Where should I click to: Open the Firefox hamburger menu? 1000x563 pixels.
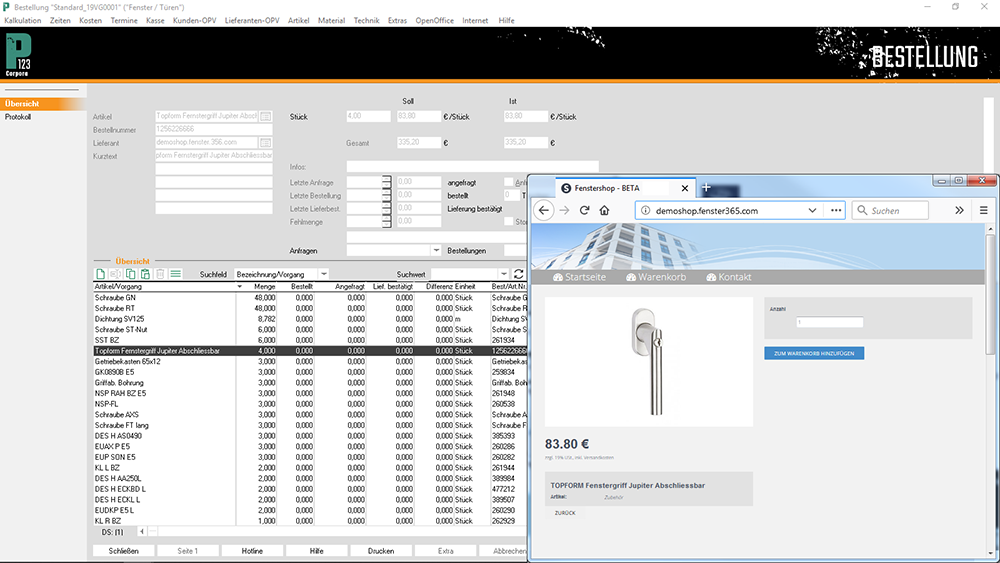click(983, 211)
